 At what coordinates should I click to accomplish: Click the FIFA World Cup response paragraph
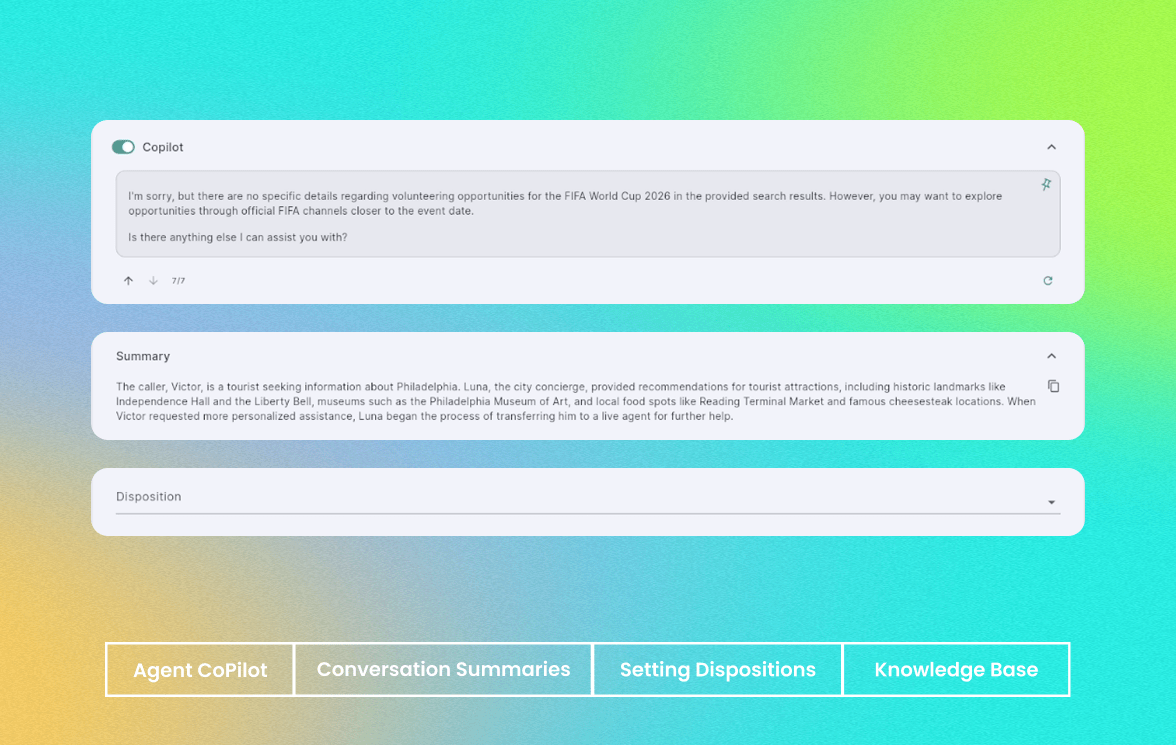[x=565, y=203]
